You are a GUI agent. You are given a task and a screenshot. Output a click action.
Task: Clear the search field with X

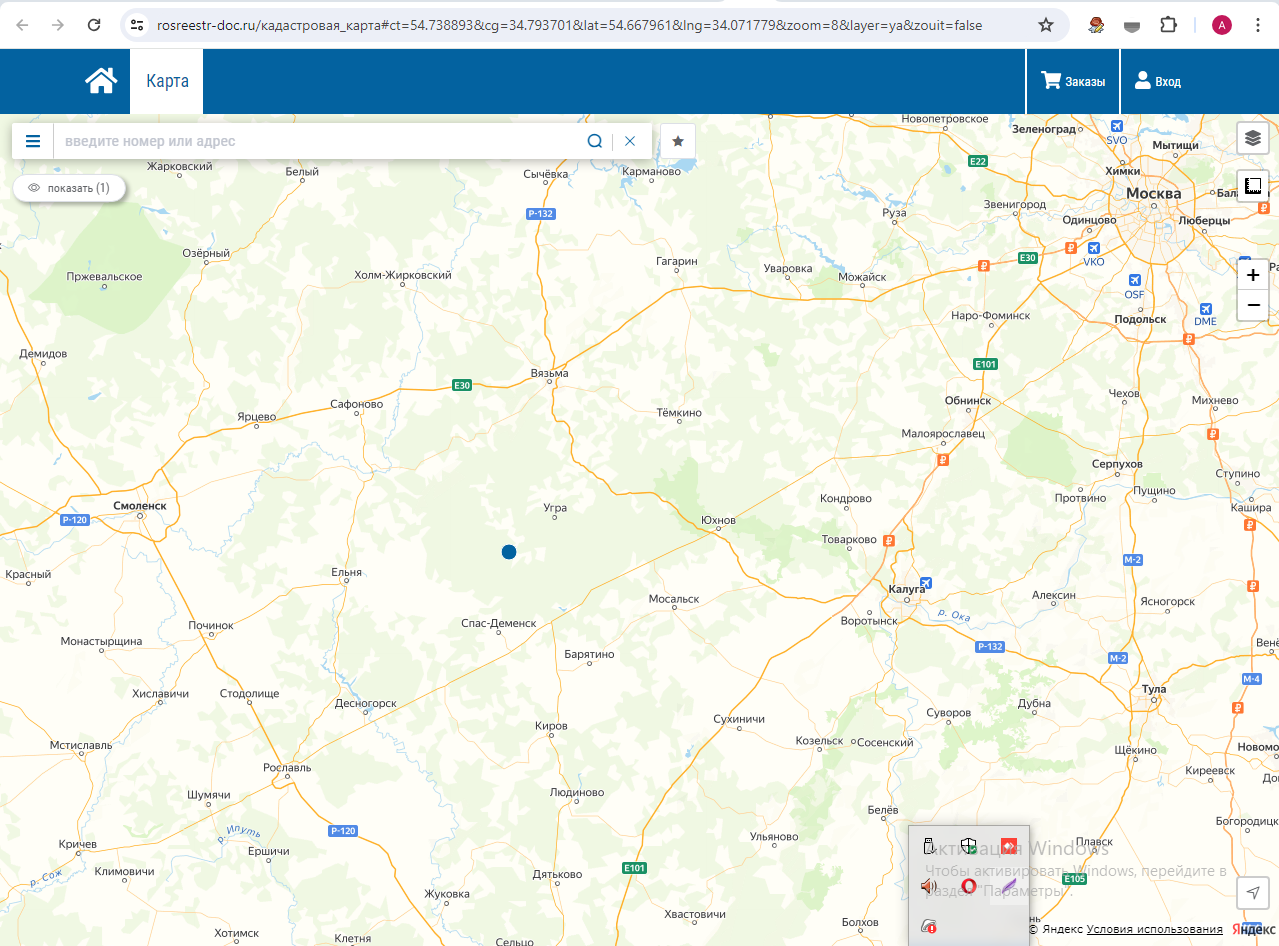coord(630,141)
